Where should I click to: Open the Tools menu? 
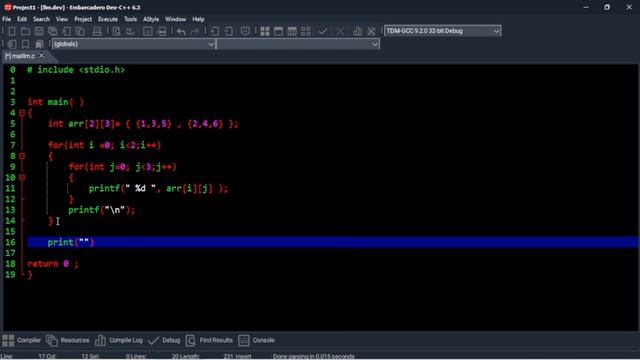[130, 19]
